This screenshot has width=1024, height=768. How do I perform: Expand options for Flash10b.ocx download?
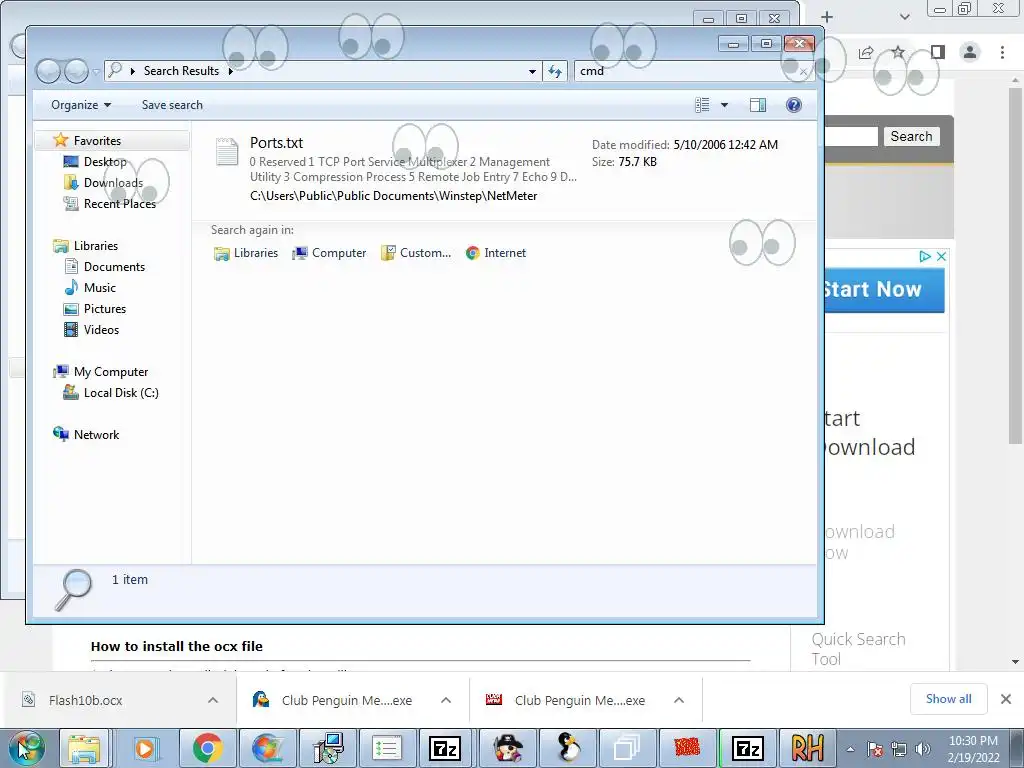tap(213, 701)
